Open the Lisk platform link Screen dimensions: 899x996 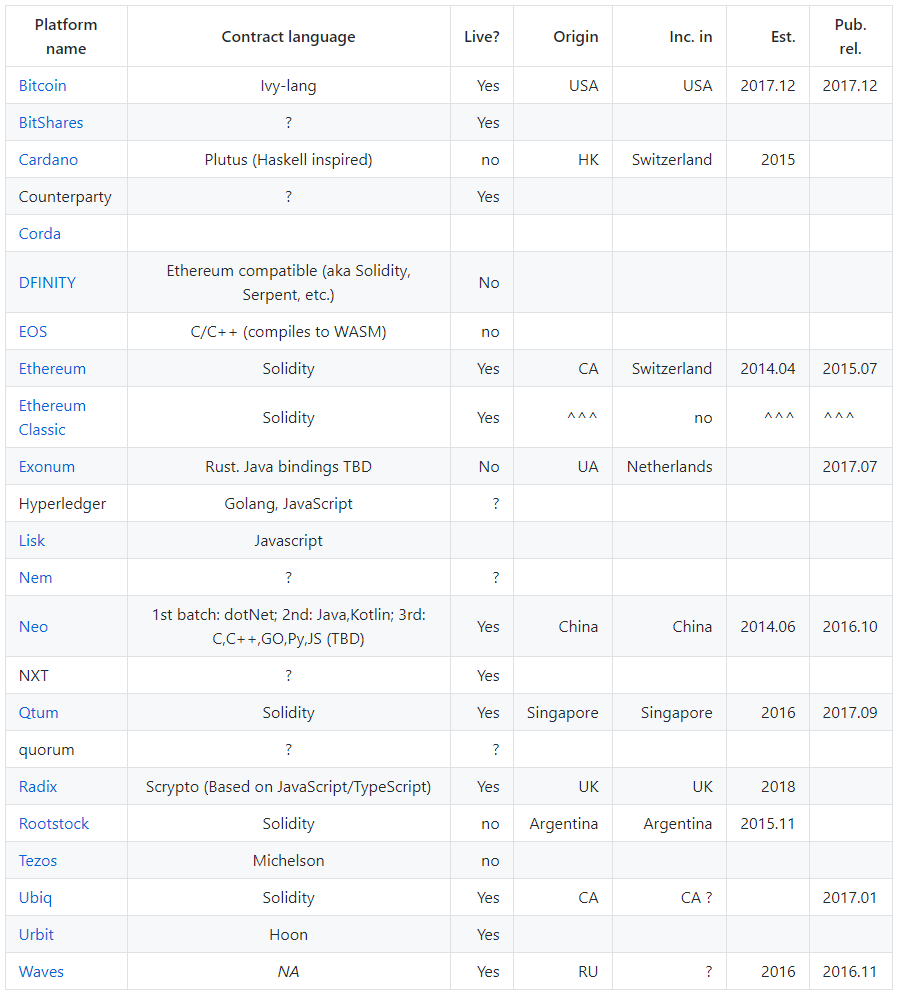click(32, 541)
